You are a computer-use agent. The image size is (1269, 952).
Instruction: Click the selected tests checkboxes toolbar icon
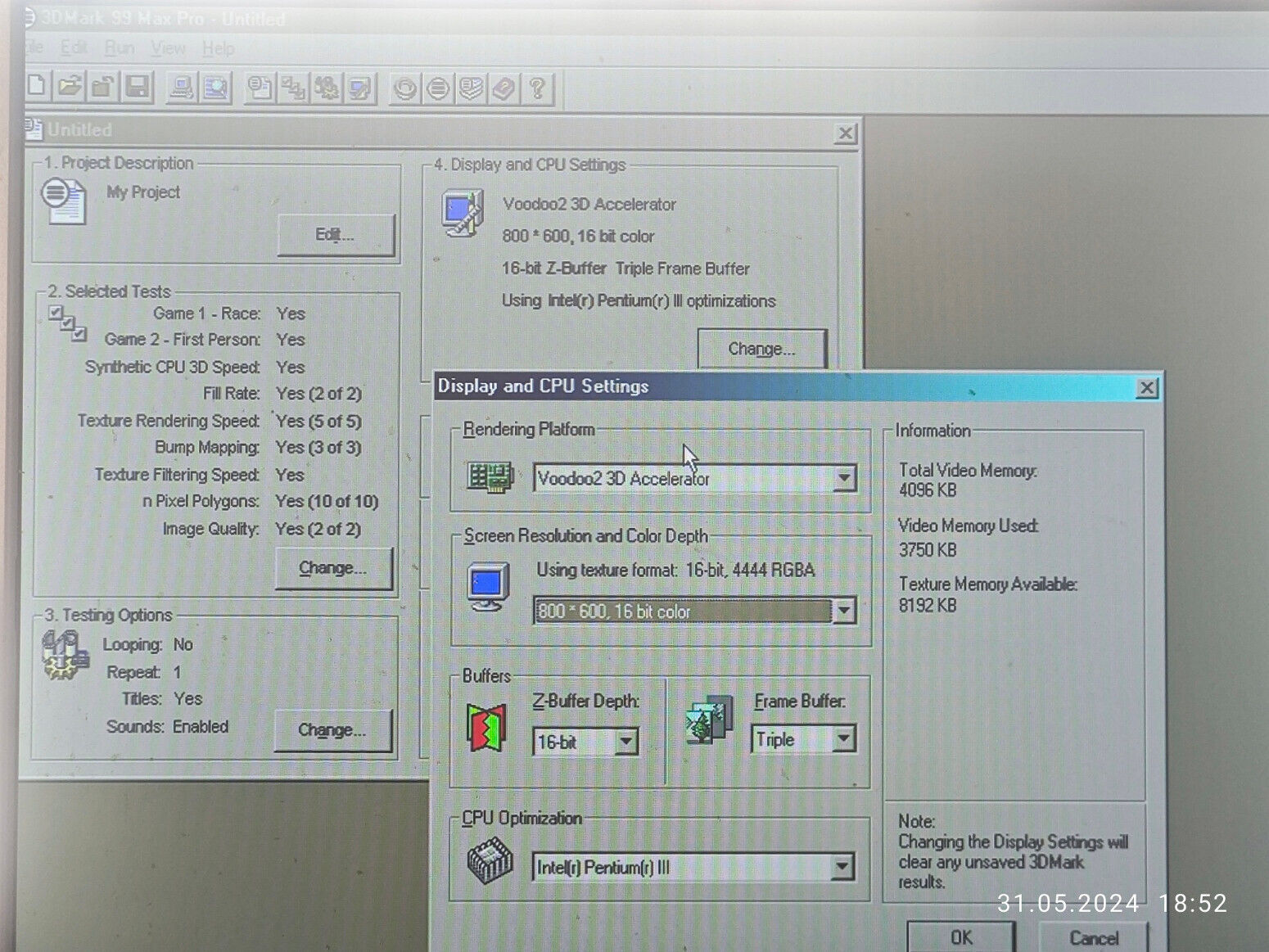293,88
